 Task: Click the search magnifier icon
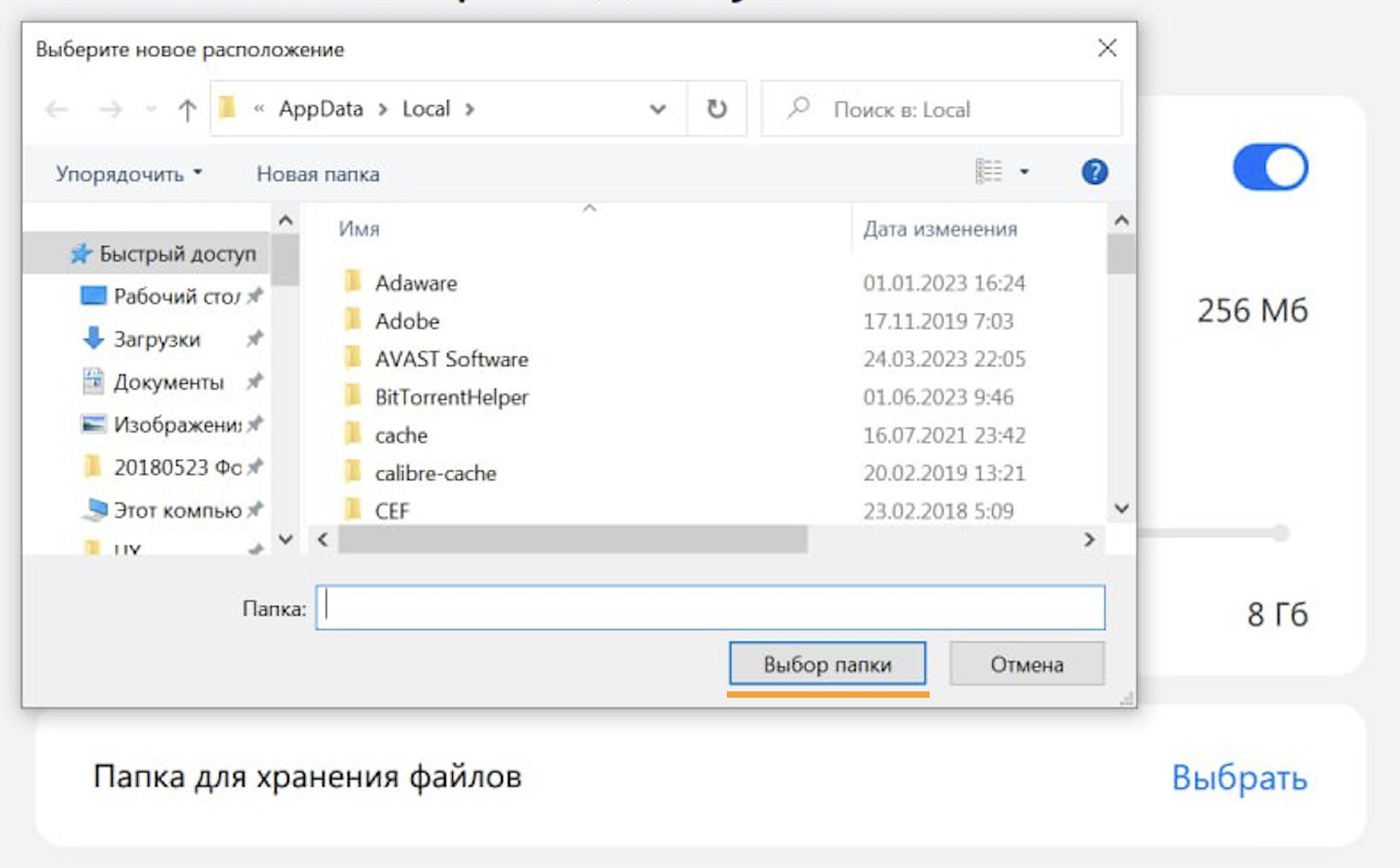tap(799, 108)
